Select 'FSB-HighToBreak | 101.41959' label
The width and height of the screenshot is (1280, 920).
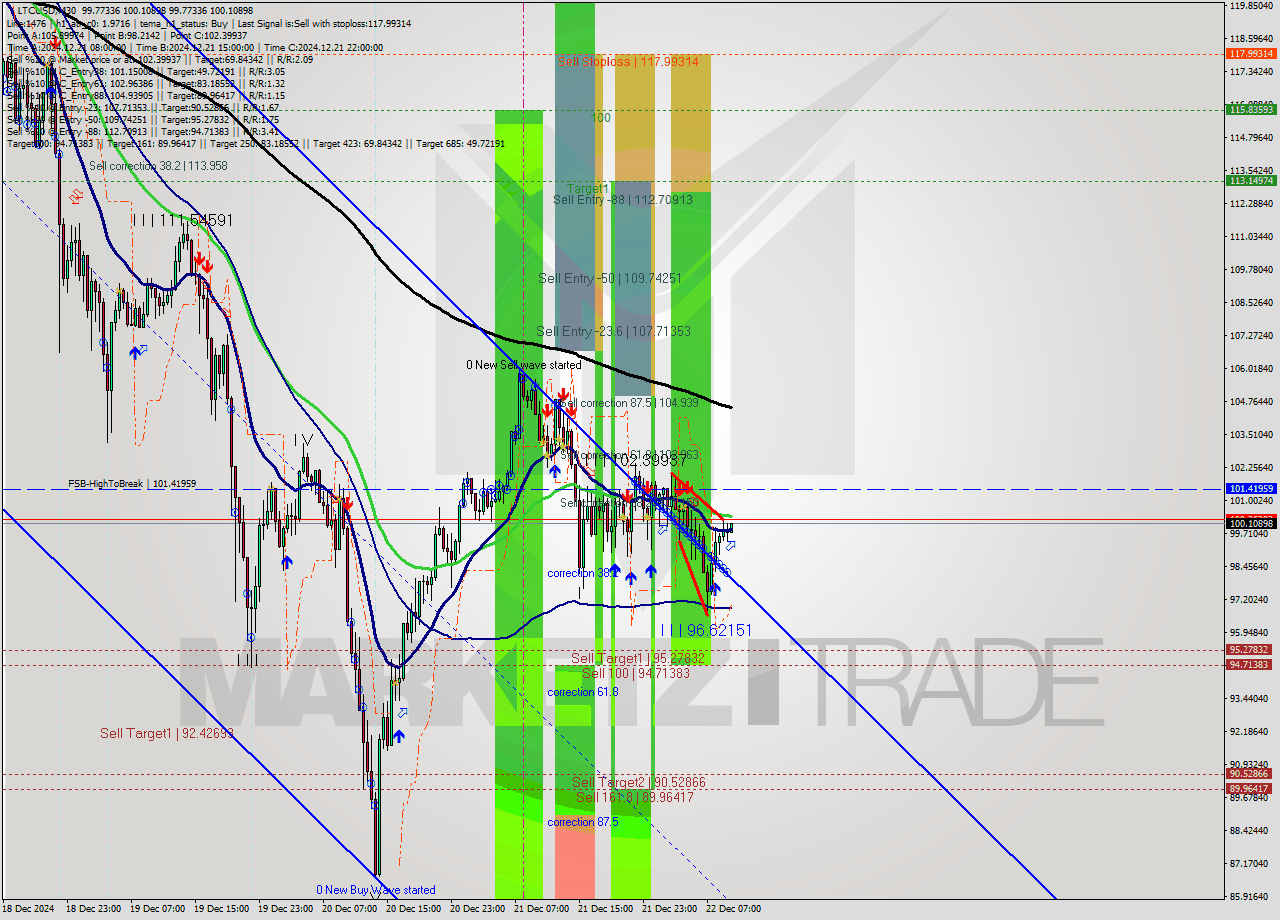tap(132, 484)
